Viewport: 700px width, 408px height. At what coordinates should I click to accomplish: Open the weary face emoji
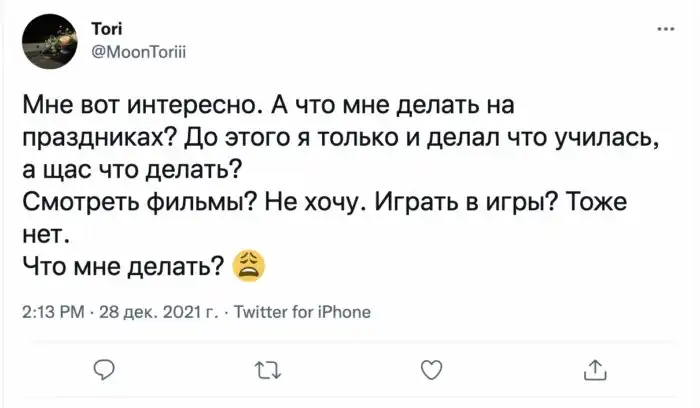[248, 265]
